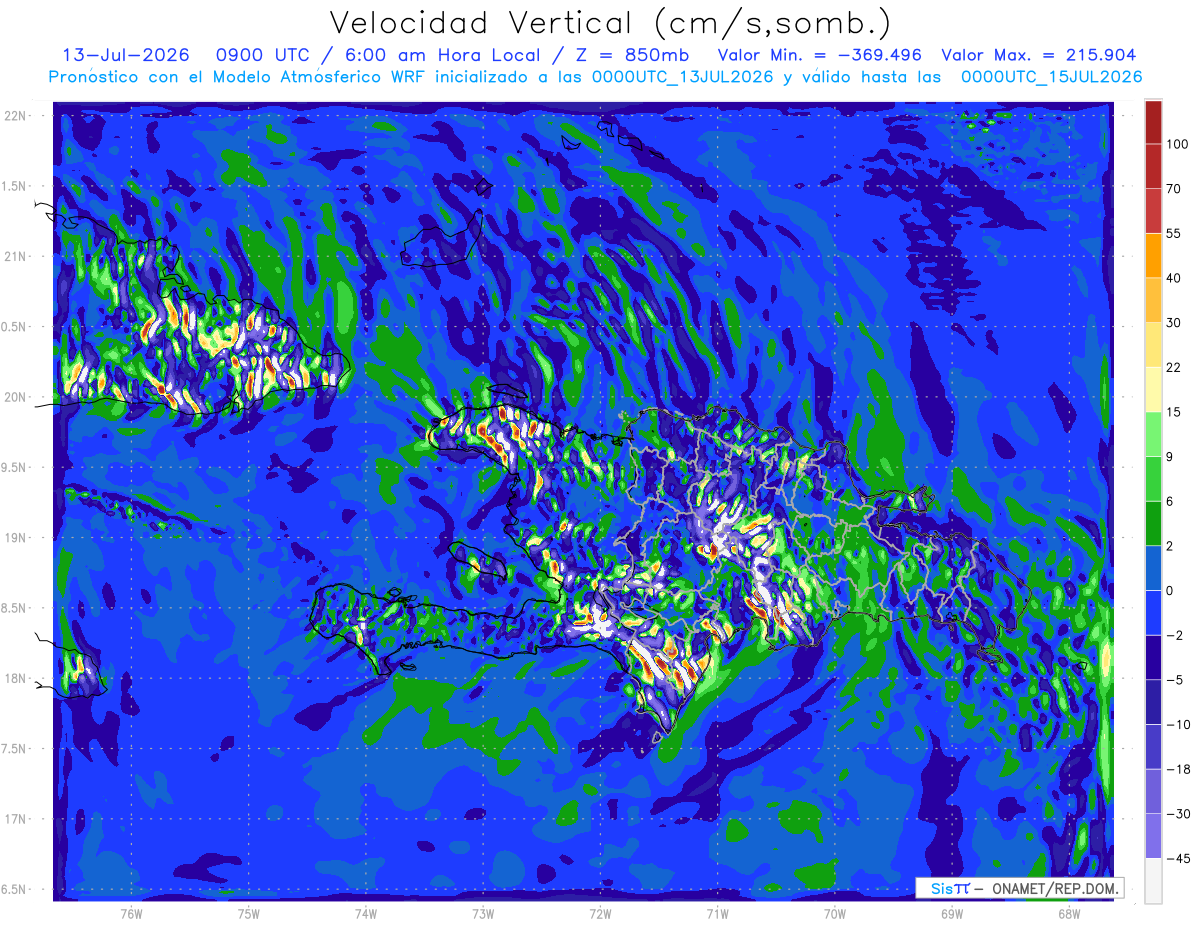This screenshot has width=1200, height=927.
Task: Click the "68W" longitude axis label
Action: pos(1069,913)
